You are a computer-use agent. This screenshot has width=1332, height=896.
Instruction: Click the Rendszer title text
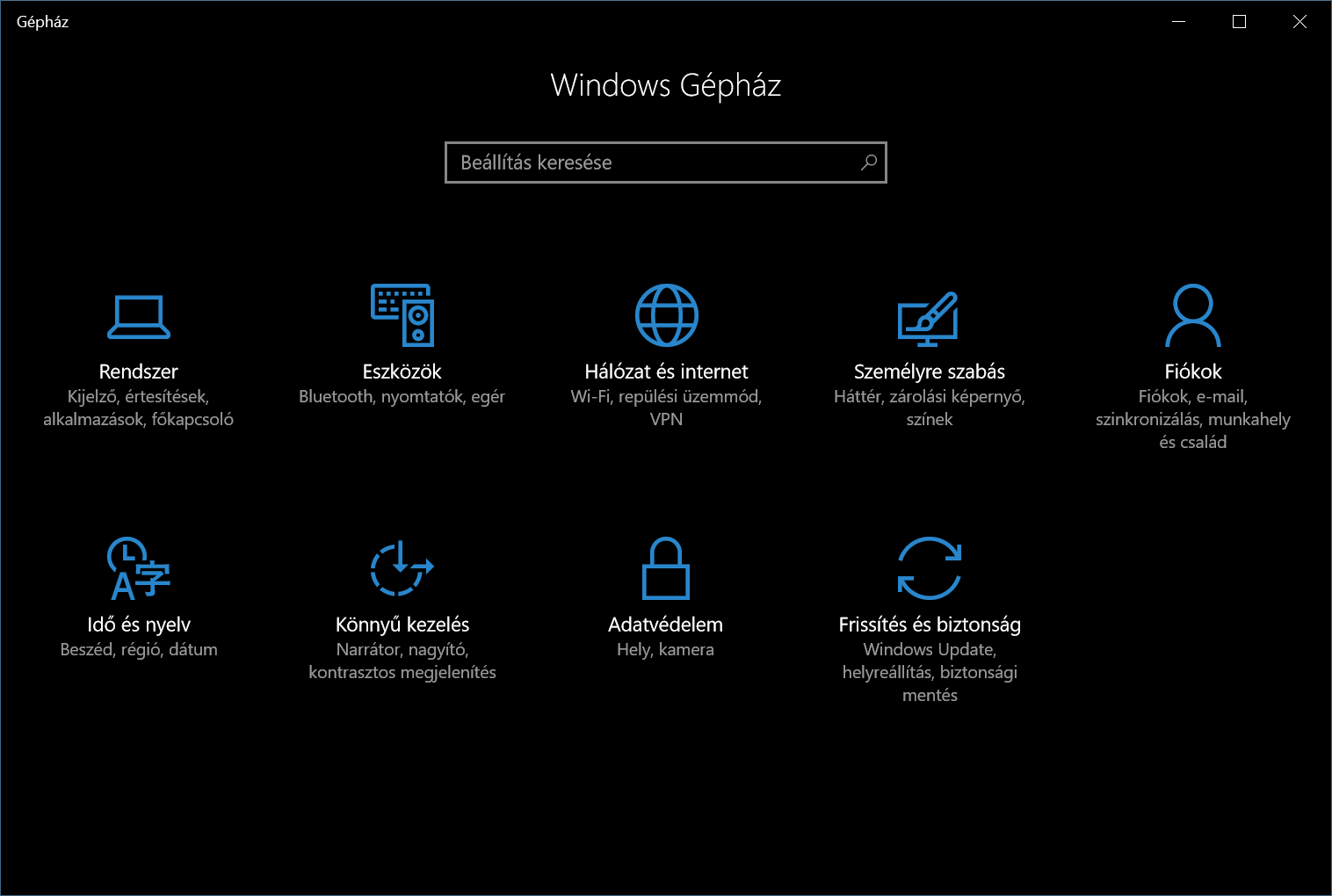(139, 372)
